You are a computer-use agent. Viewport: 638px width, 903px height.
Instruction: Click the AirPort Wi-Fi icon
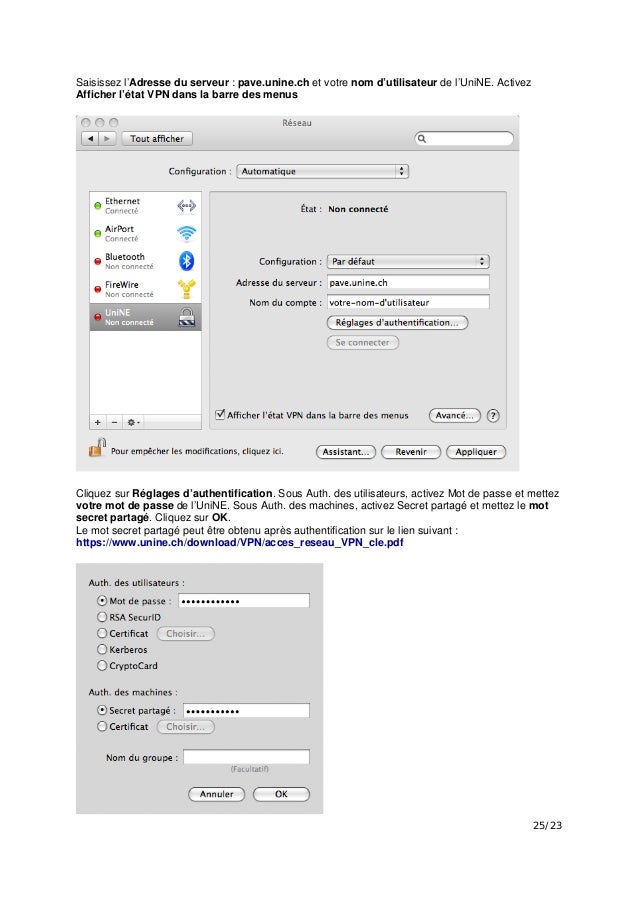pyautogui.click(x=186, y=233)
